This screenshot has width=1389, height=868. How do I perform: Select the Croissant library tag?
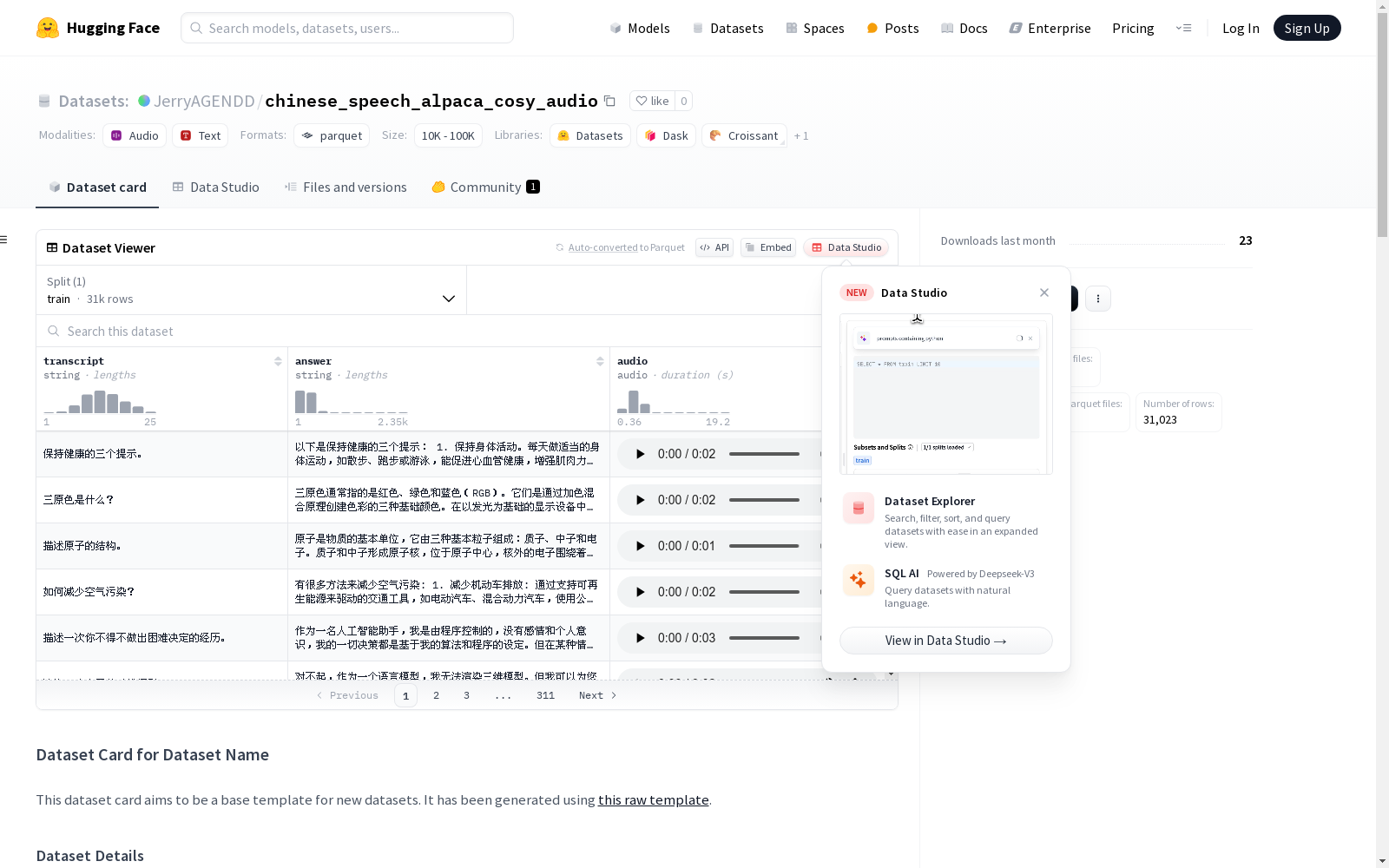(x=744, y=135)
